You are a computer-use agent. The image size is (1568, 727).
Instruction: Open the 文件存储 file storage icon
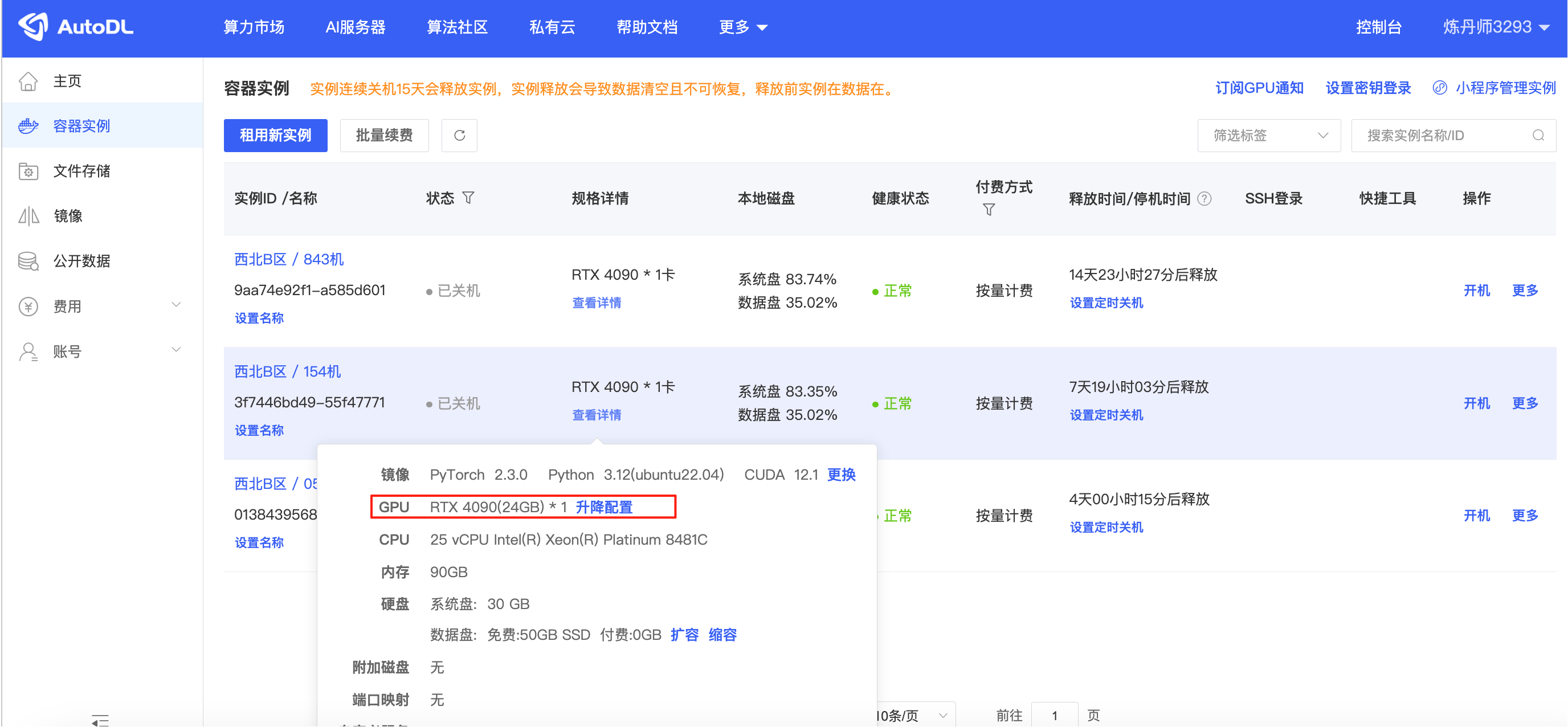coord(28,171)
